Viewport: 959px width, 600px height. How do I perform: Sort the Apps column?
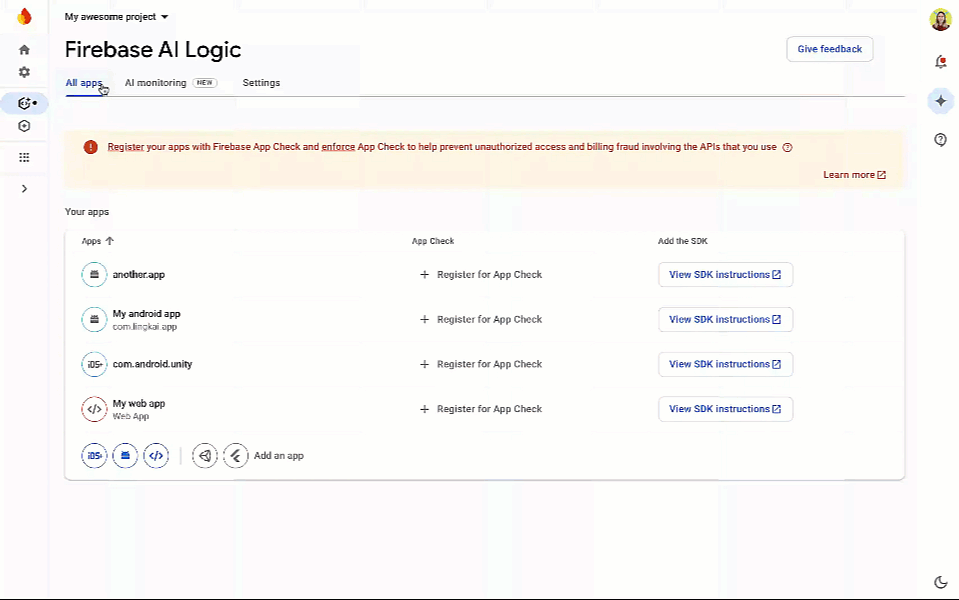coord(98,241)
